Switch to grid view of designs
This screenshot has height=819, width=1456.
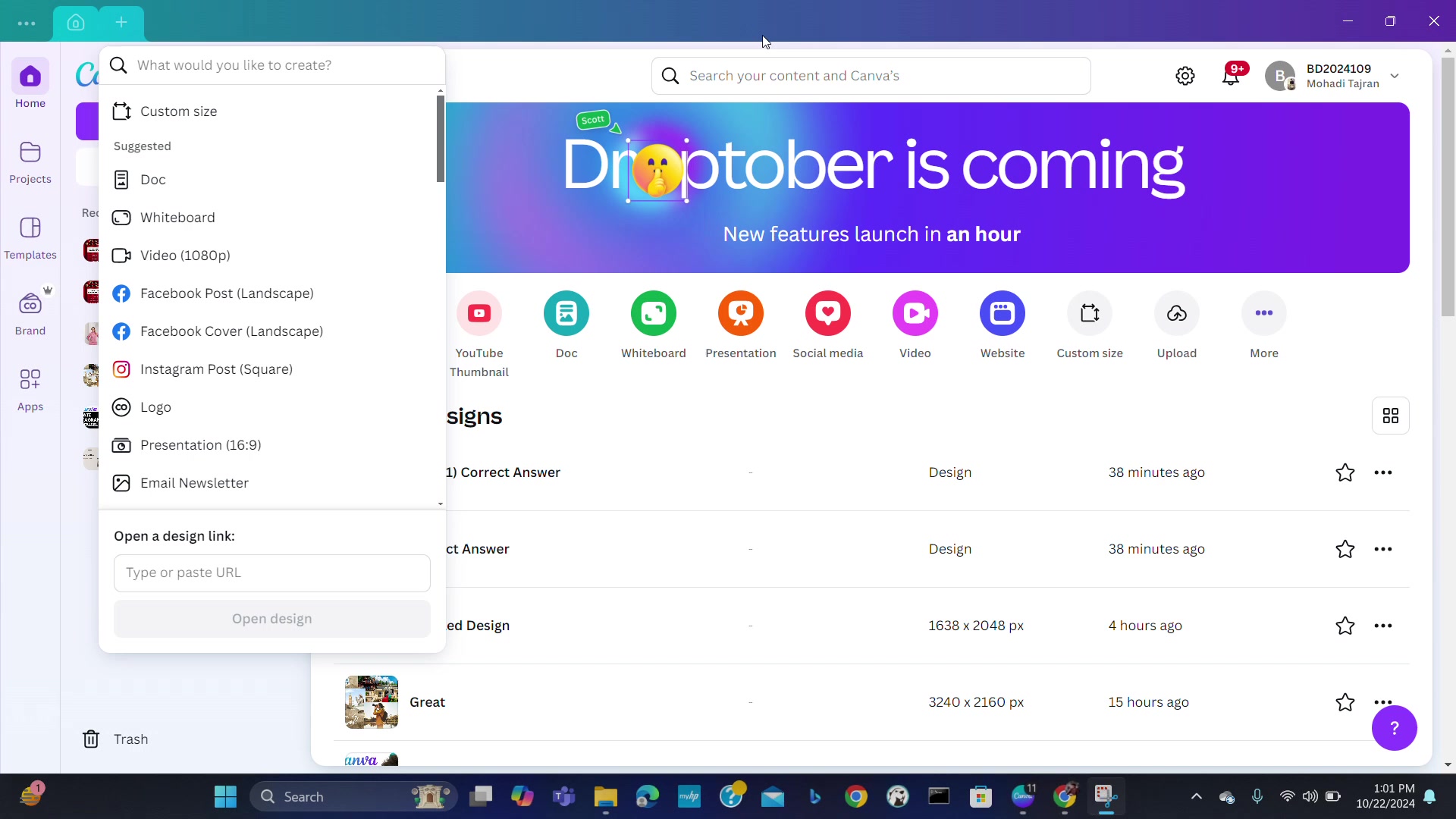click(x=1391, y=416)
